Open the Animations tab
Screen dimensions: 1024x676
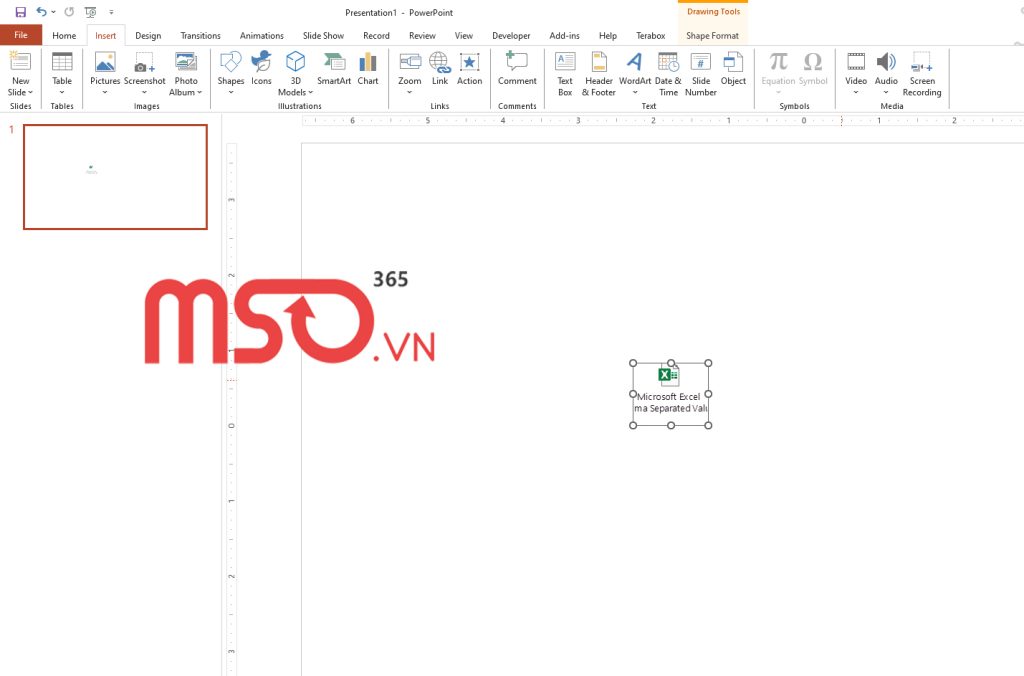(x=261, y=35)
